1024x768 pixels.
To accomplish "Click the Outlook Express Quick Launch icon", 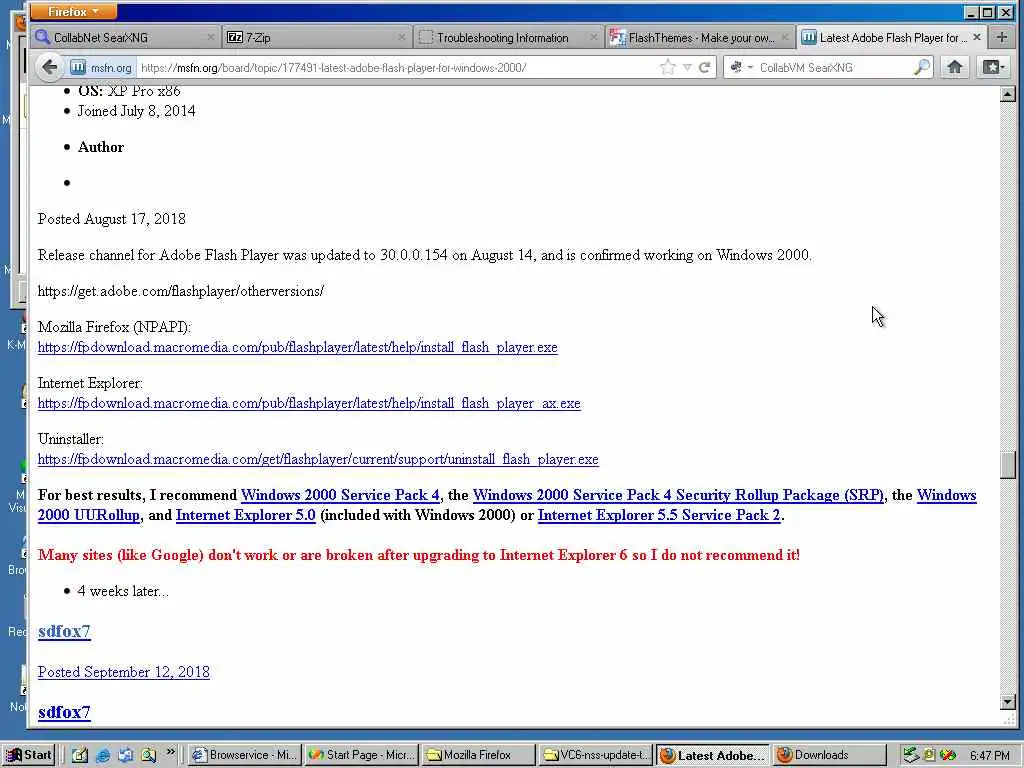I will point(125,756).
